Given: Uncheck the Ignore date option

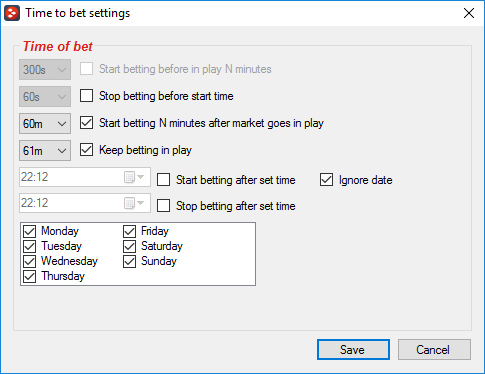Looking at the screenshot, I should (x=326, y=180).
